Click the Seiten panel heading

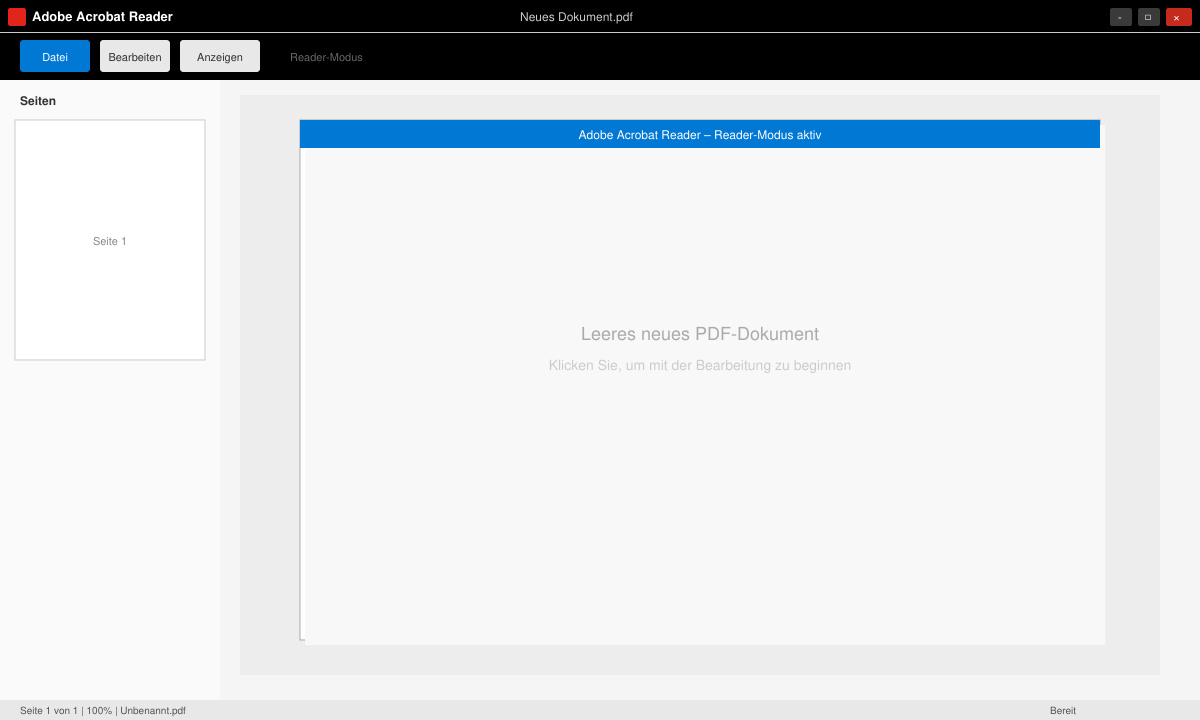coord(38,101)
